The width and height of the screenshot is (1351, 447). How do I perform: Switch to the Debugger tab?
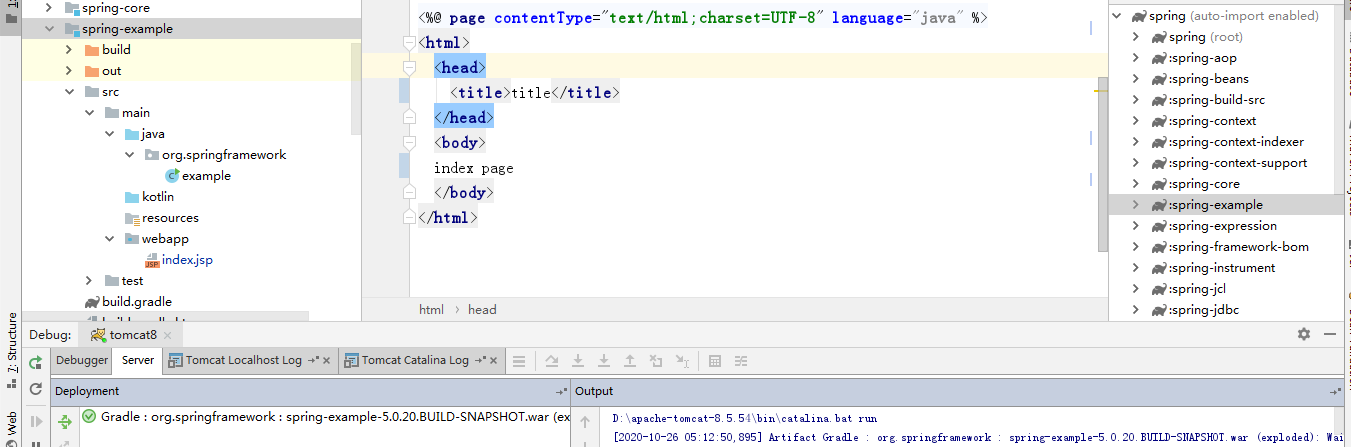(x=82, y=360)
